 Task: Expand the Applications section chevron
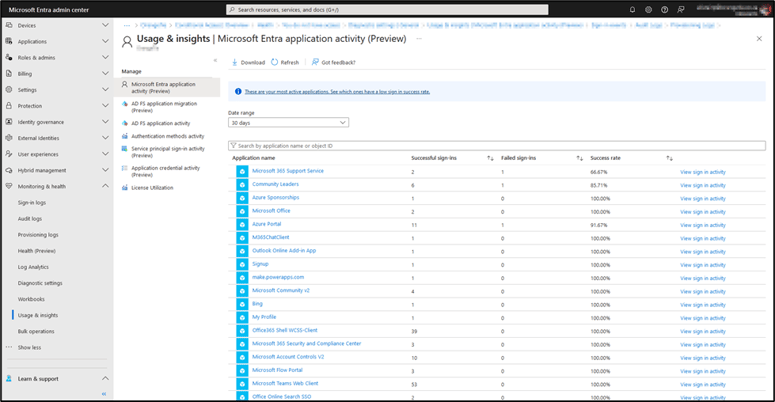105,42
